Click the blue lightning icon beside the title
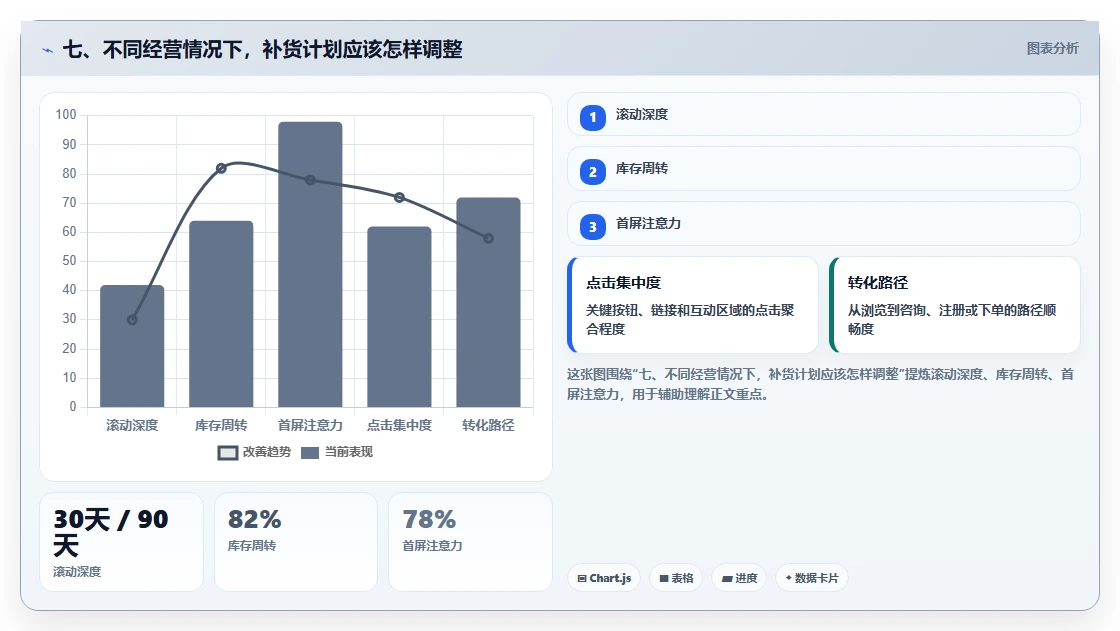 48,50
